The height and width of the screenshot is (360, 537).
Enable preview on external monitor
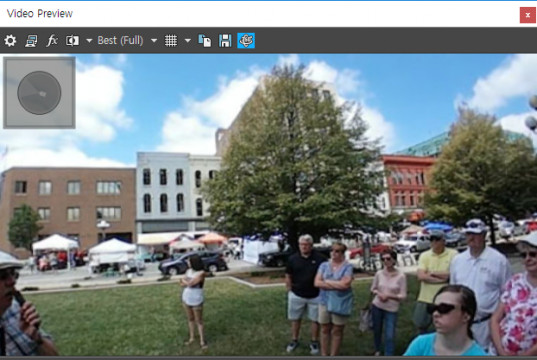point(31,41)
